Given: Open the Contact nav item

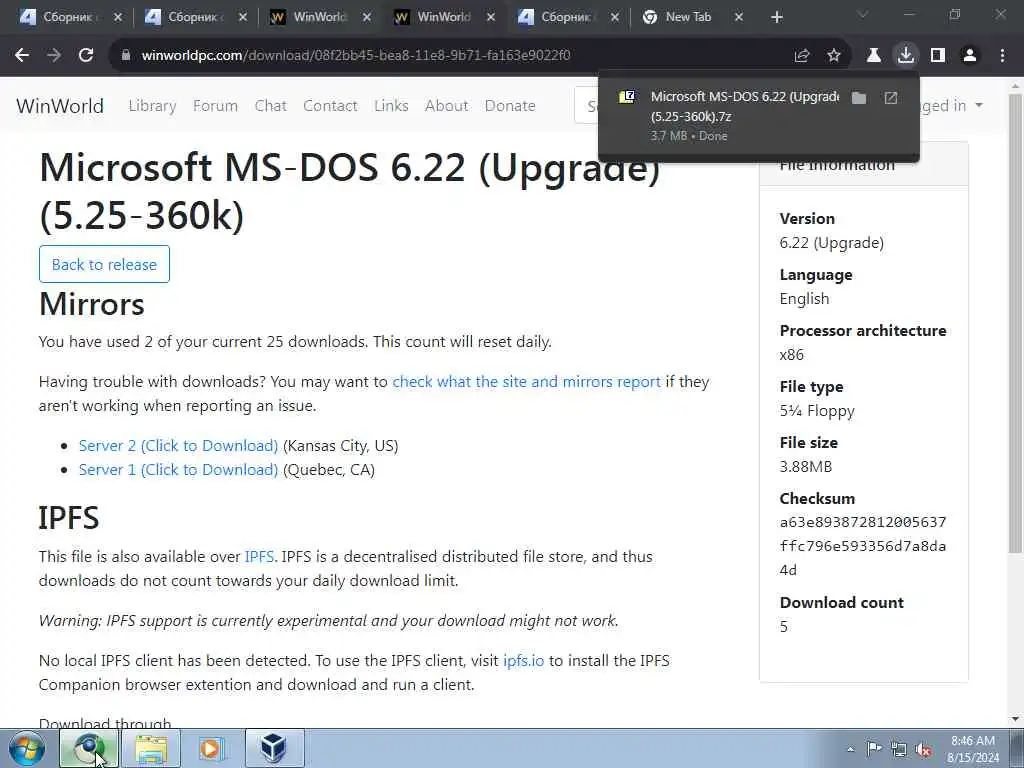Looking at the screenshot, I should click(x=330, y=106).
